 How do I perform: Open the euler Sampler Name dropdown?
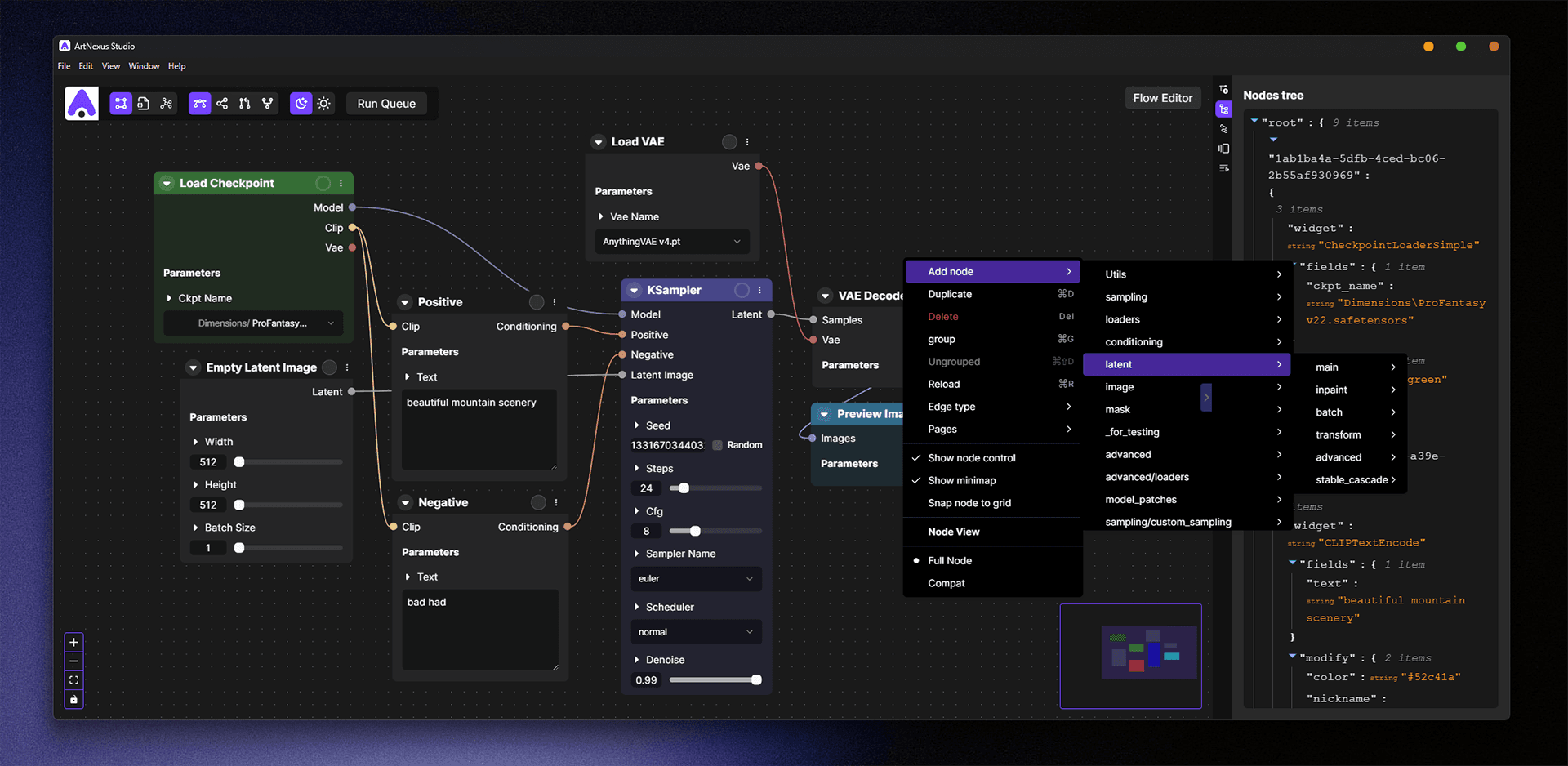coord(696,579)
